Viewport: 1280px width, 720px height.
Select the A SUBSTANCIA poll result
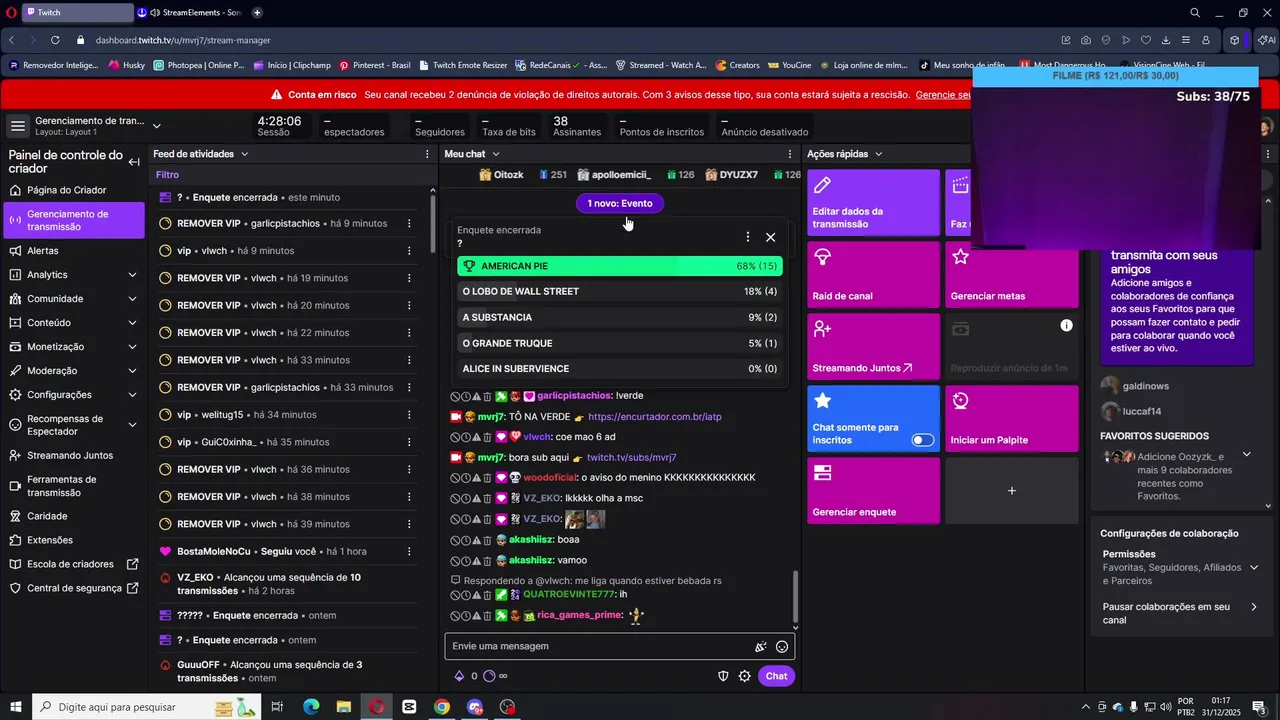(x=619, y=317)
